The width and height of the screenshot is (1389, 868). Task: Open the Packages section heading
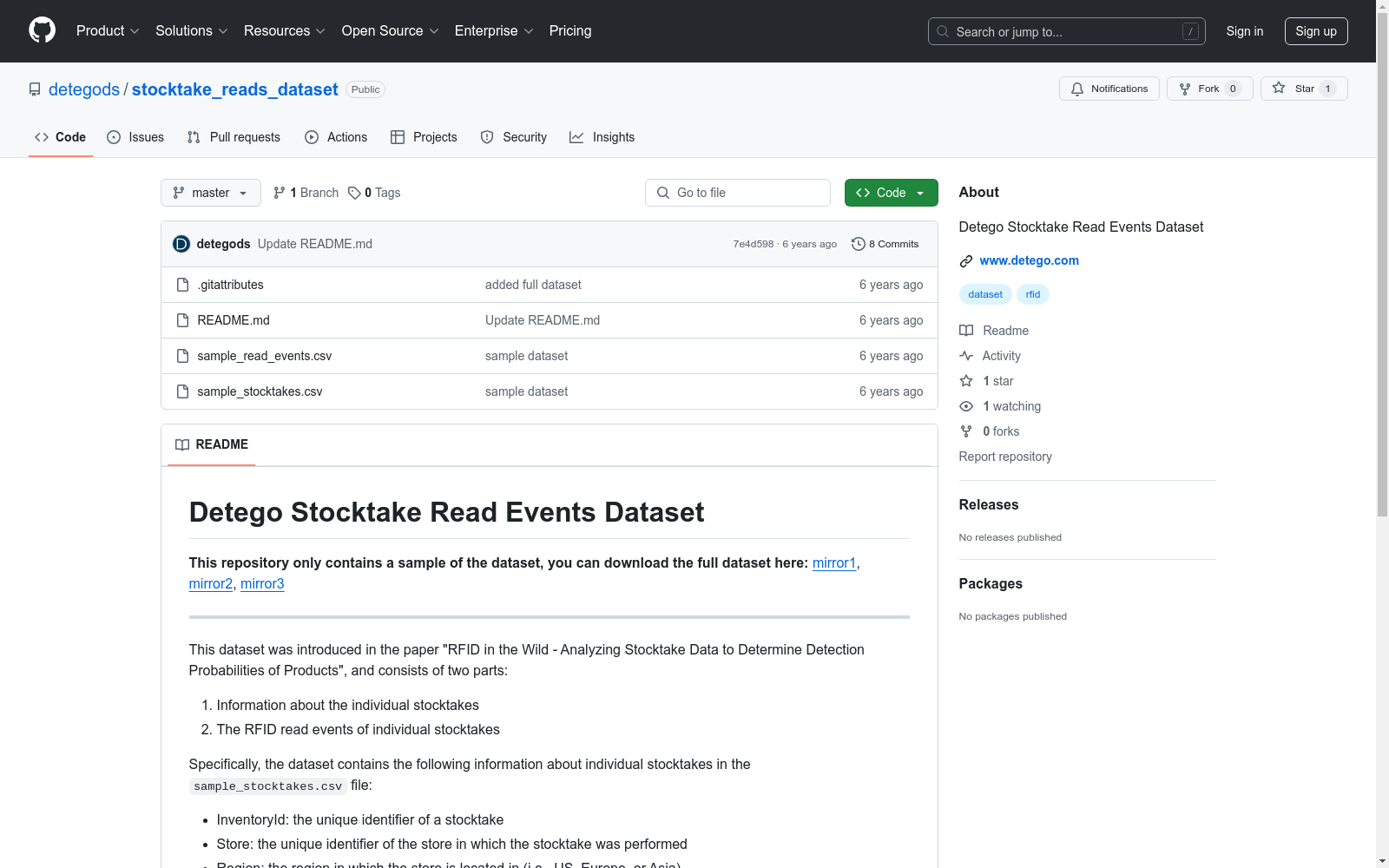pyautogui.click(x=991, y=583)
